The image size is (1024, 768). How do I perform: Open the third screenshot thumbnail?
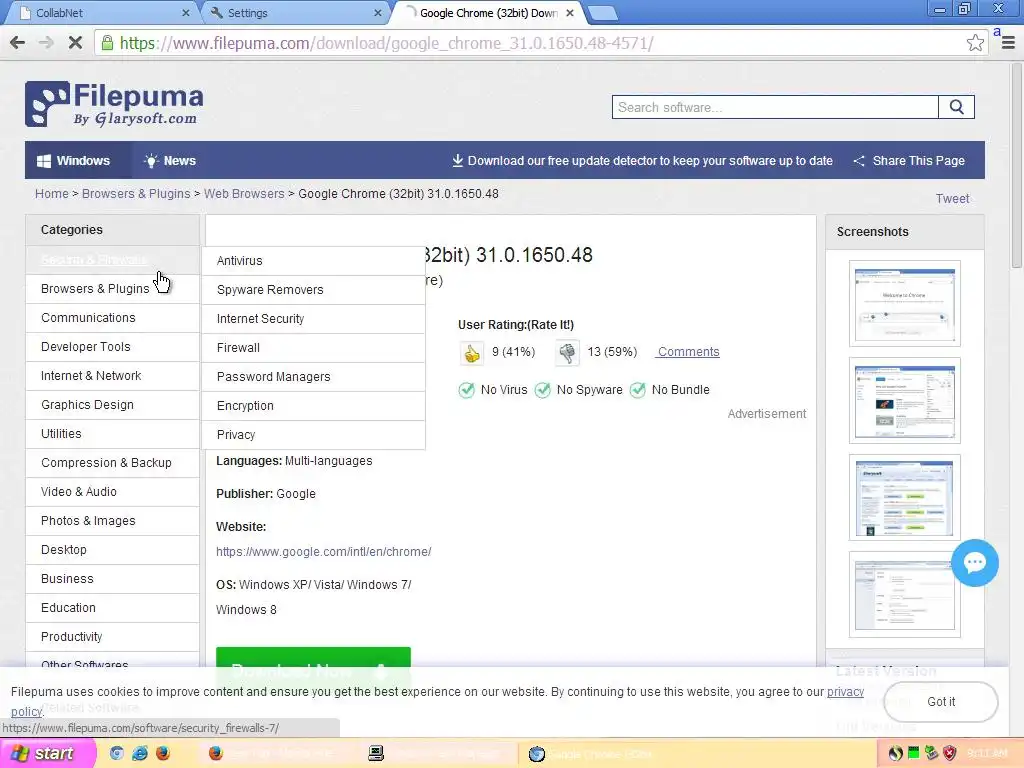(904, 498)
